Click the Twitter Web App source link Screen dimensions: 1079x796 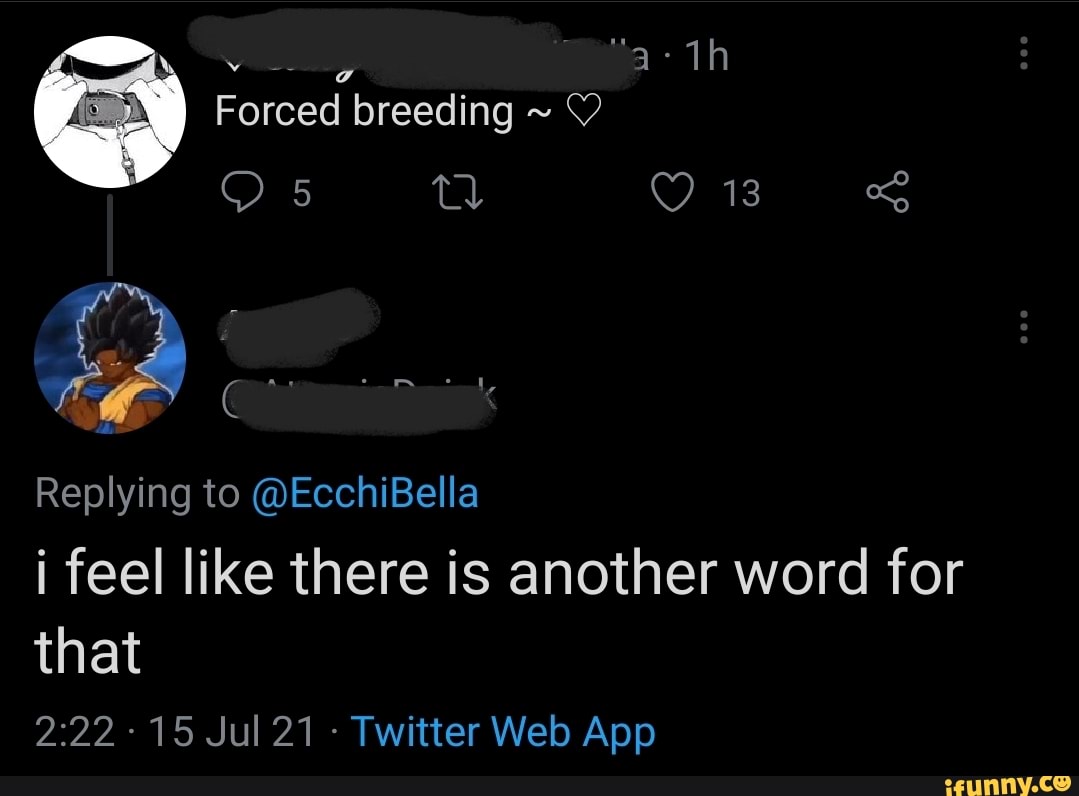coord(503,732)
